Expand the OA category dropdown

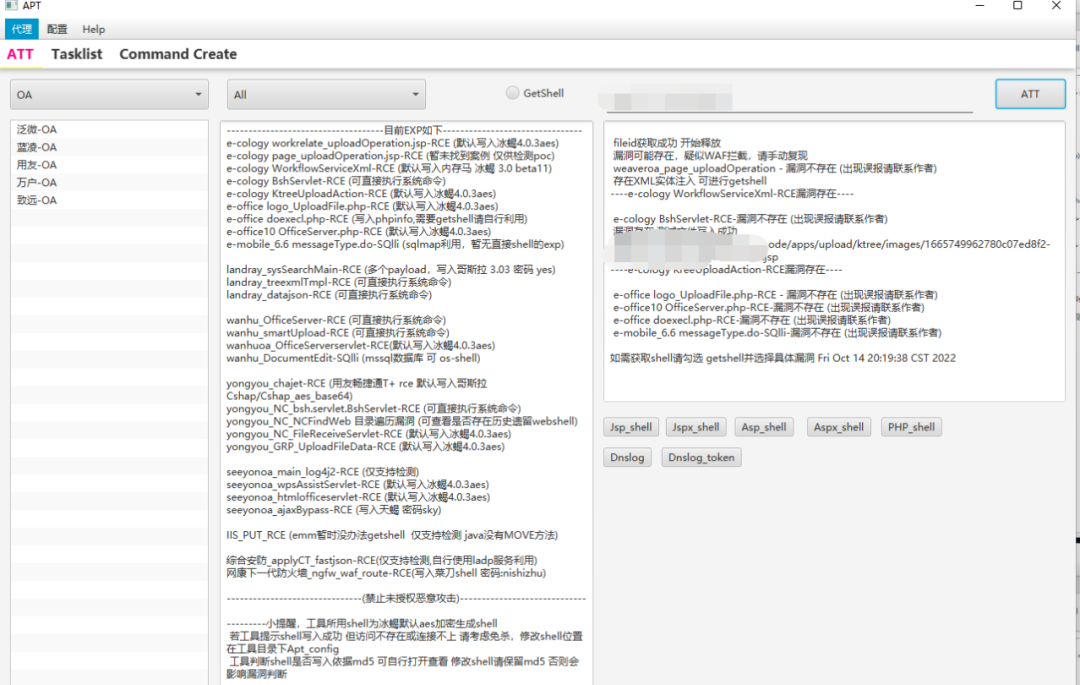[x=110, y=94]
